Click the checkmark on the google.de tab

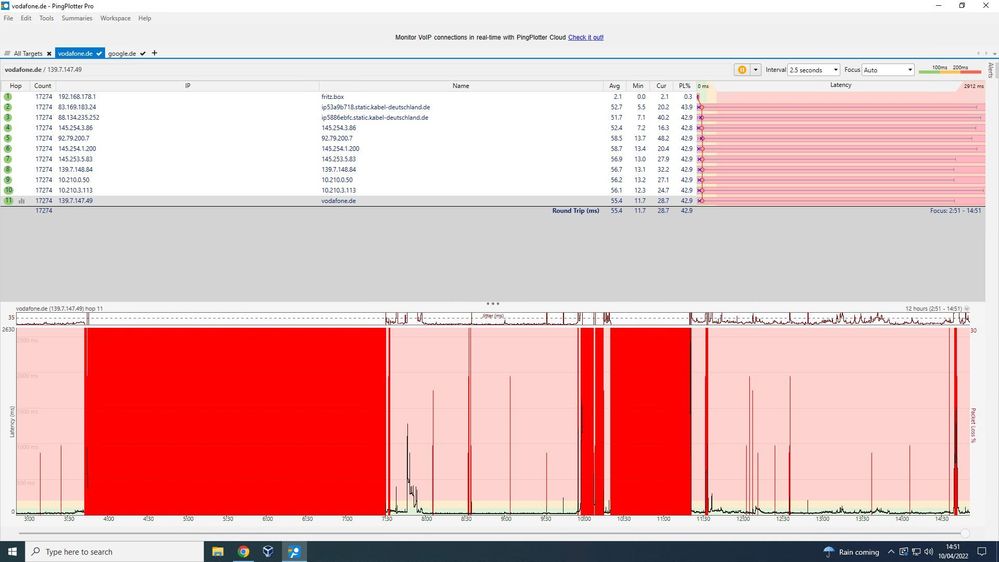click(143, 54)
